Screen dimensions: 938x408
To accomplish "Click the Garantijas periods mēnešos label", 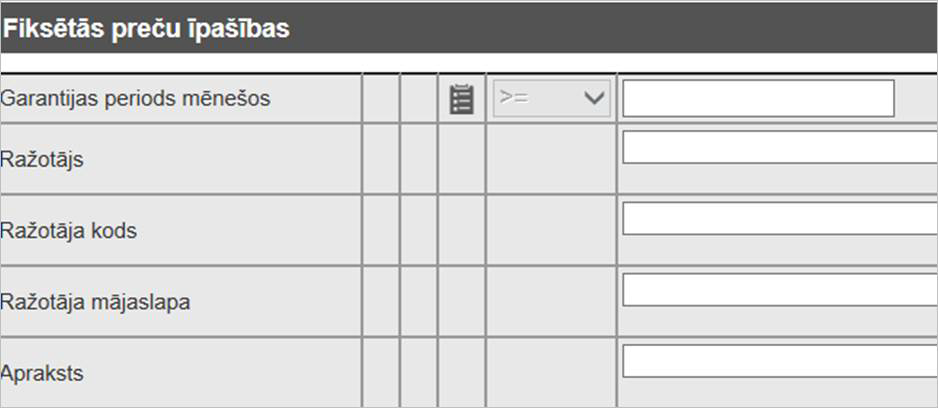I will [136, 99].
